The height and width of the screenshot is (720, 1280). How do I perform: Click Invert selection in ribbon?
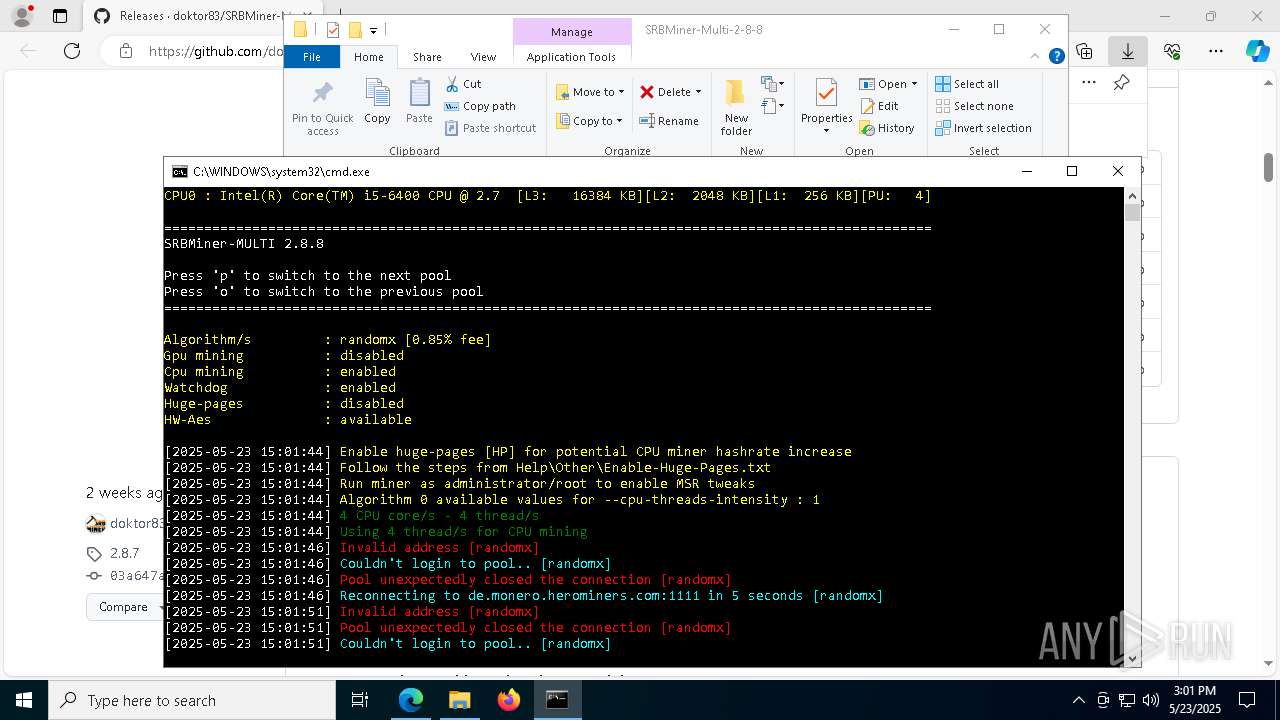click(x=984, y=128)
